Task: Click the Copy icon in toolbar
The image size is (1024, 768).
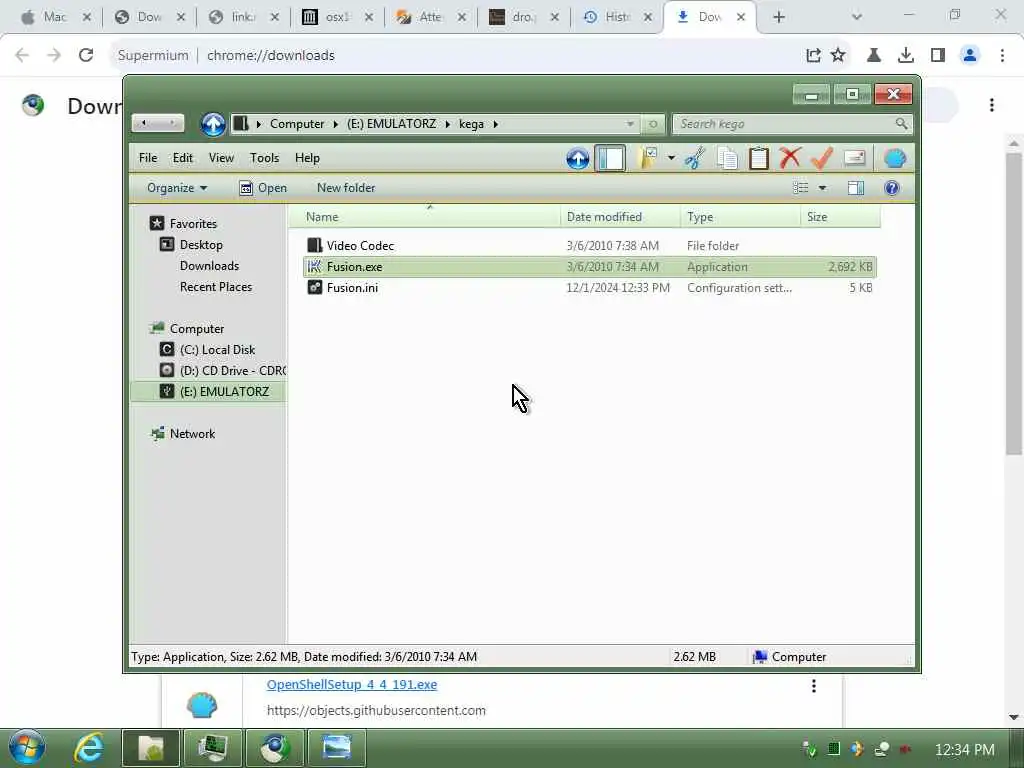Action: click(727, 158)
